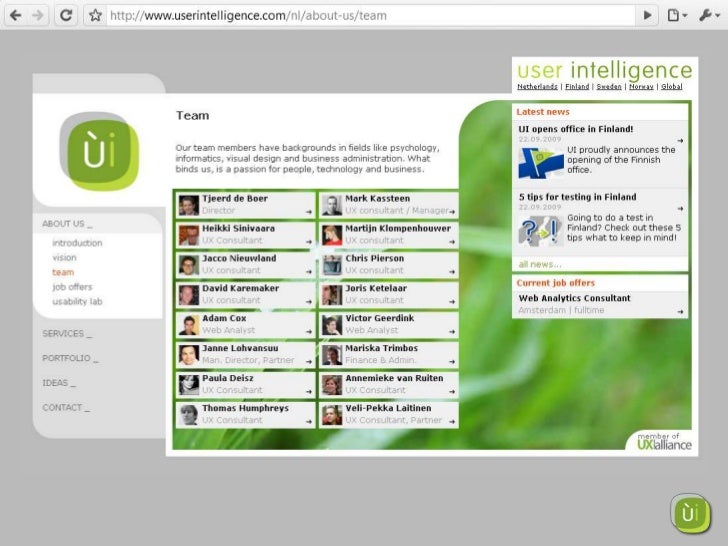Open Martijn Klompenhouwer's profile name
Screen dimensions: 728x546
[x=398, y=228]
